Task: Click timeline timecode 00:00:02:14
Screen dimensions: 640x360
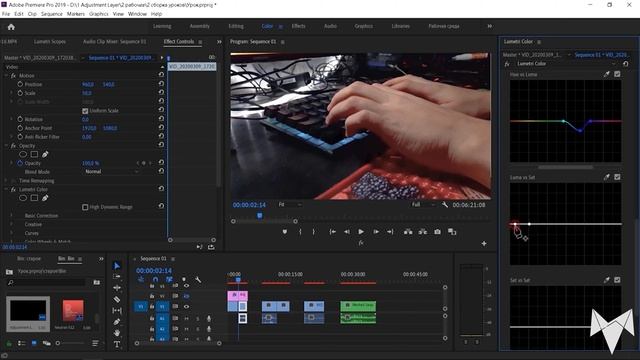Action: tap(154, 271)
